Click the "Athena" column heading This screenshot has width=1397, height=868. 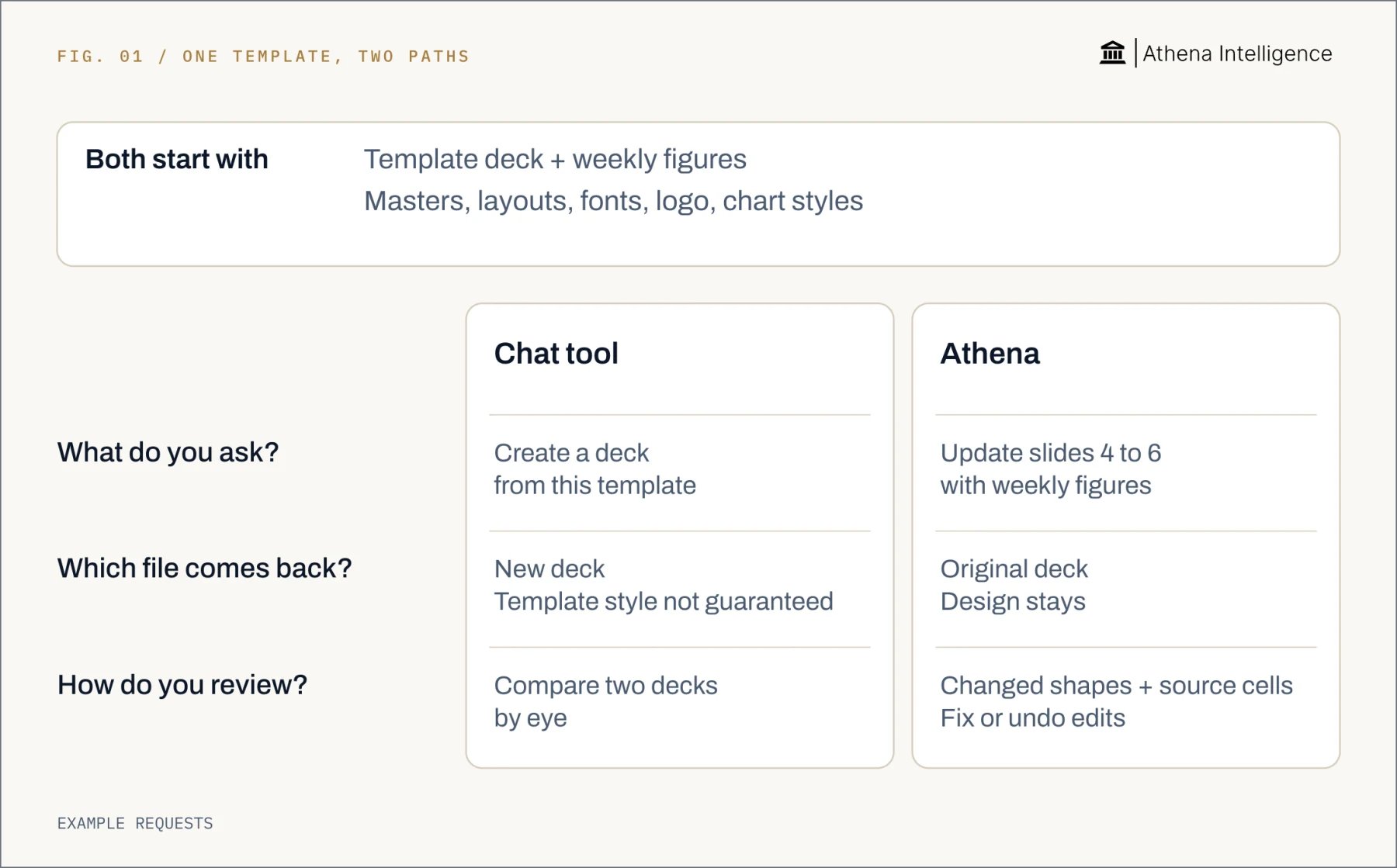pyautogui.click(x=990, y=354)
